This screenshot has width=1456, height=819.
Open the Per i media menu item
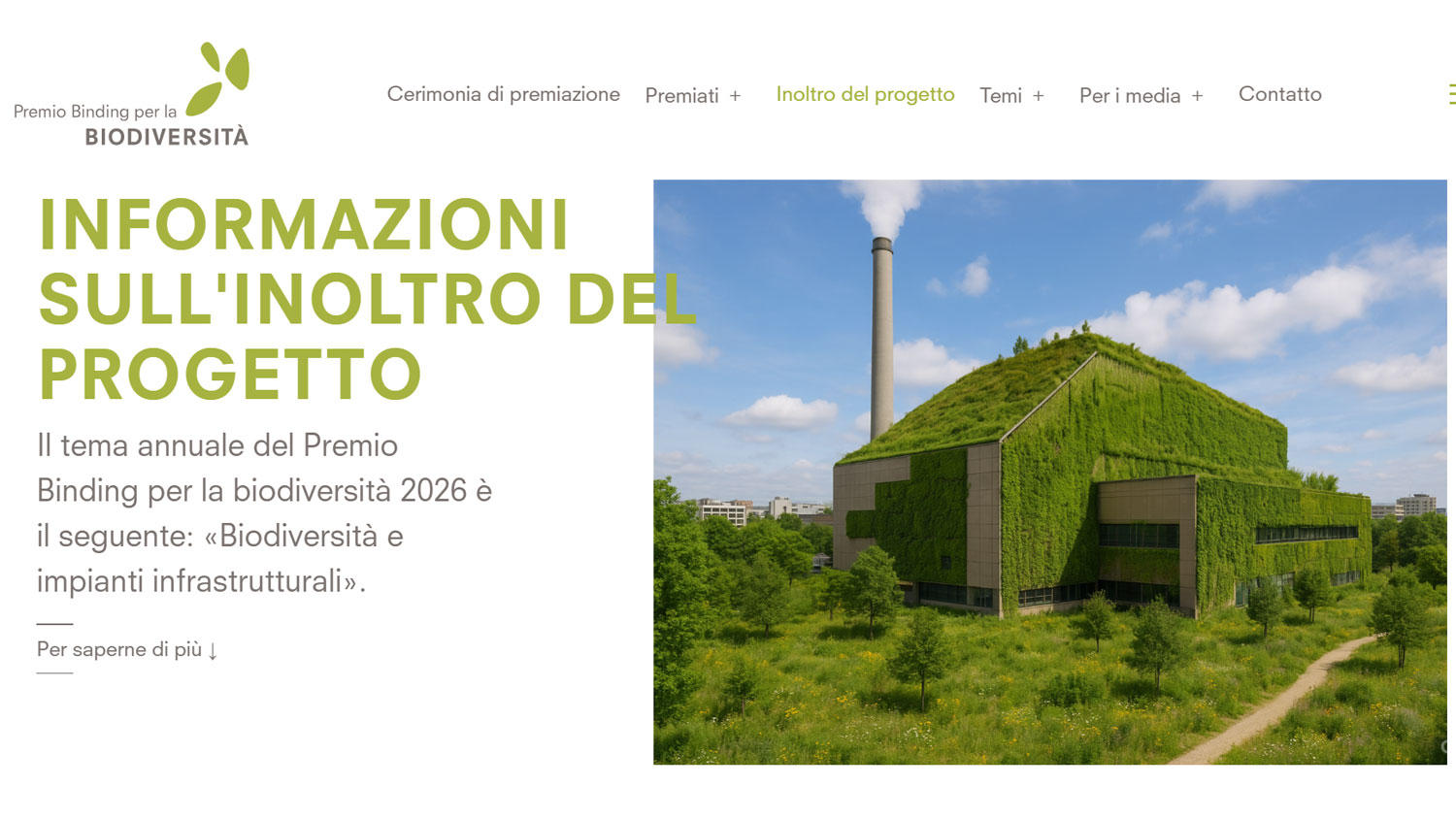pyautogui.click(x=1131, y=95)
